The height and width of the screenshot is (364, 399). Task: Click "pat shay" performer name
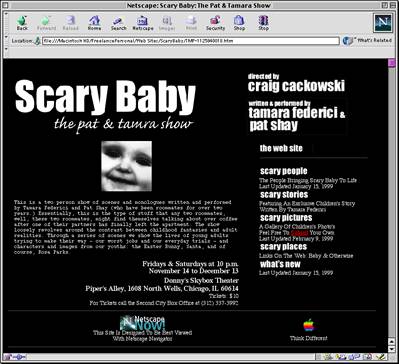[273, 125]
